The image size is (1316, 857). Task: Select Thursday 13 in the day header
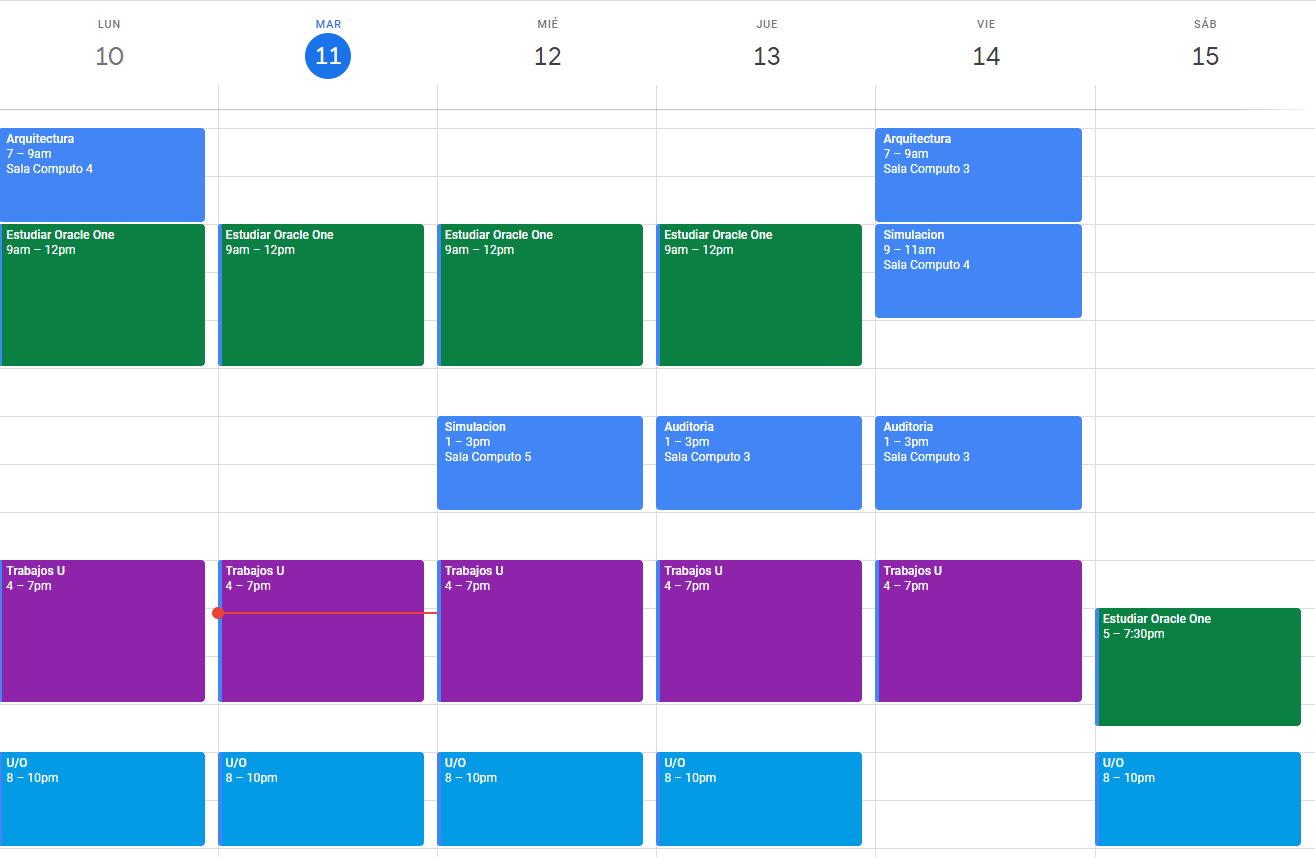click(767, 56)
